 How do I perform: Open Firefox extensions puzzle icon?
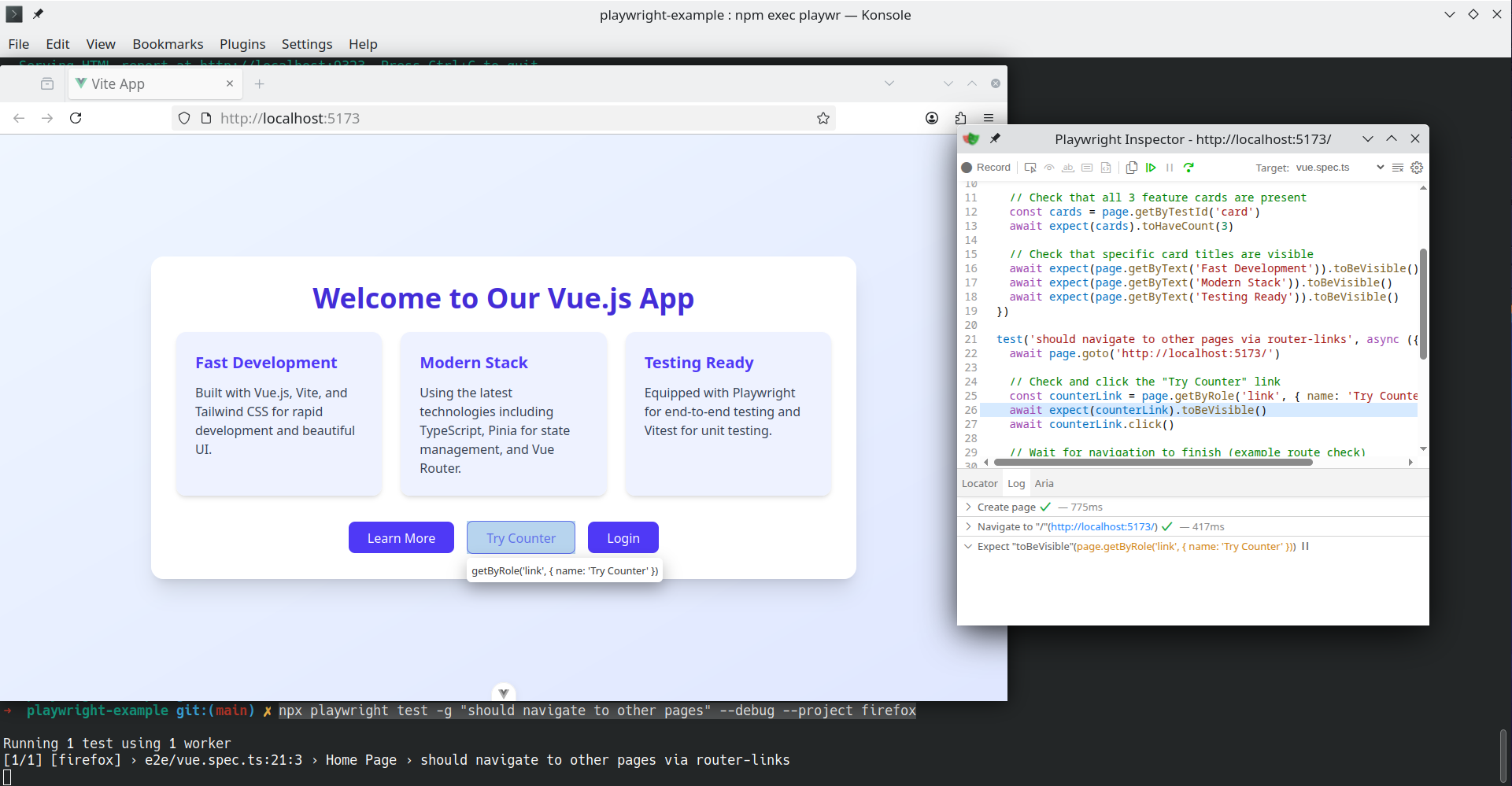[x=960, y=118]
